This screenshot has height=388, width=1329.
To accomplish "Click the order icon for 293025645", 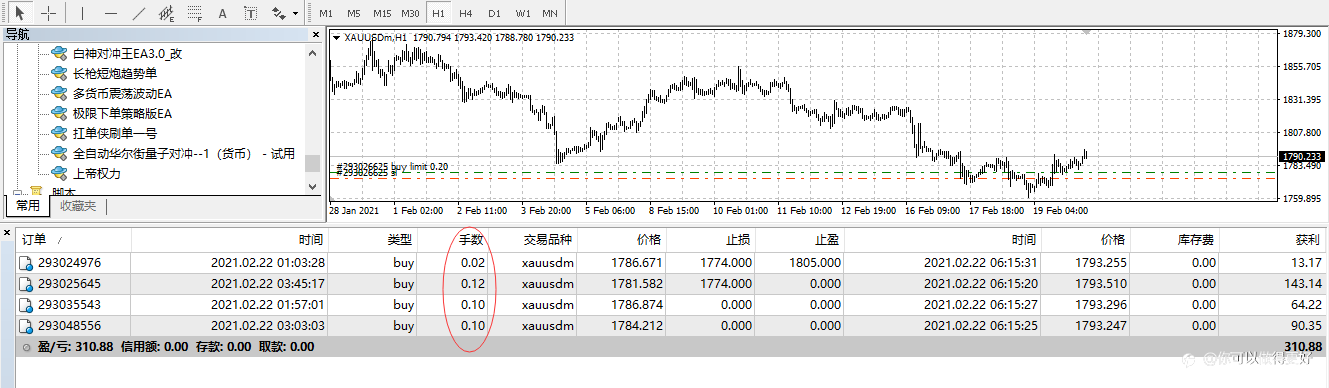I will tap(26, 283).
